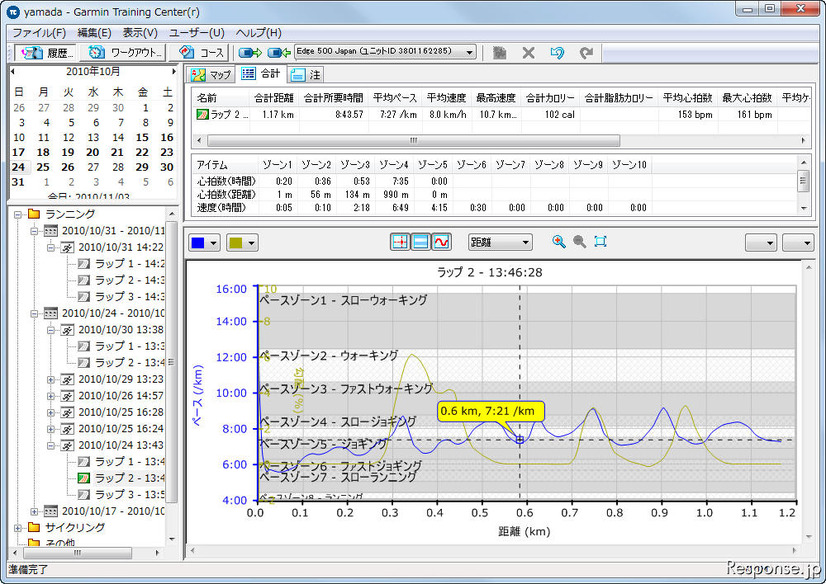Viewport: 826px width, 584px height.
Task: Click the 最高速度 column header
Action: click(x=496, y=98)
